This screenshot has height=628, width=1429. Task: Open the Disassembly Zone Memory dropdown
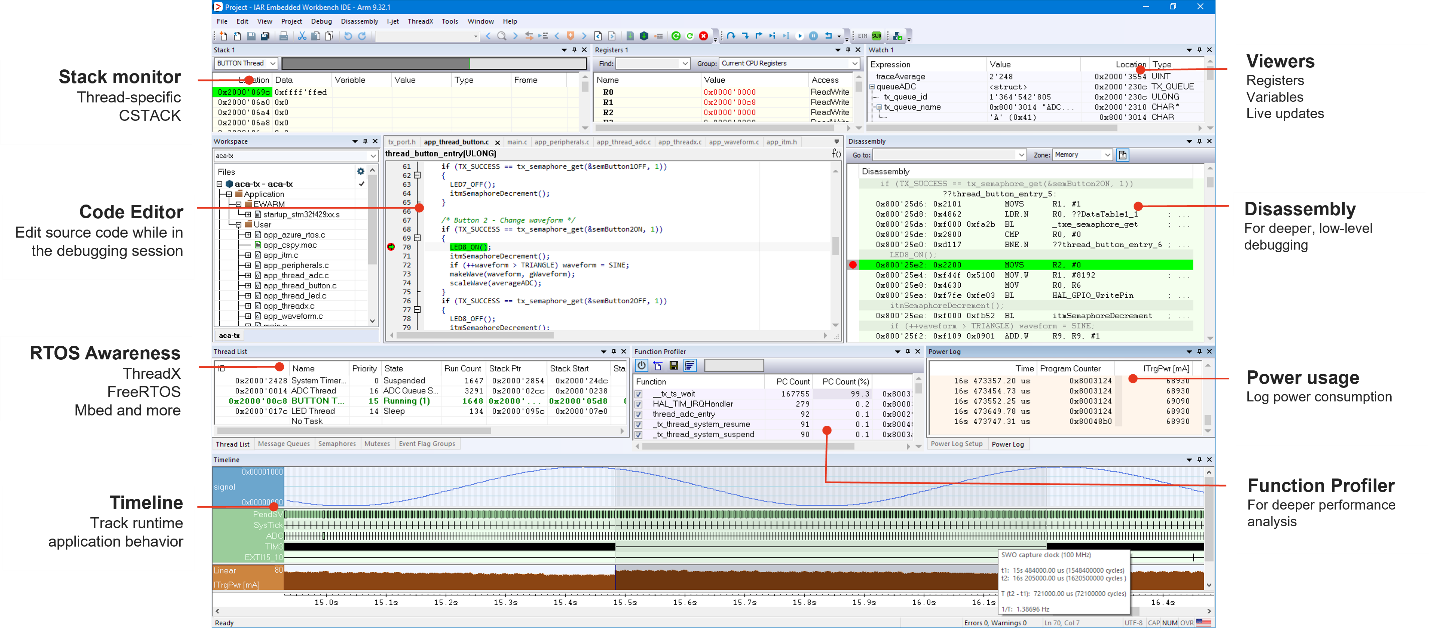point(1107,155)
